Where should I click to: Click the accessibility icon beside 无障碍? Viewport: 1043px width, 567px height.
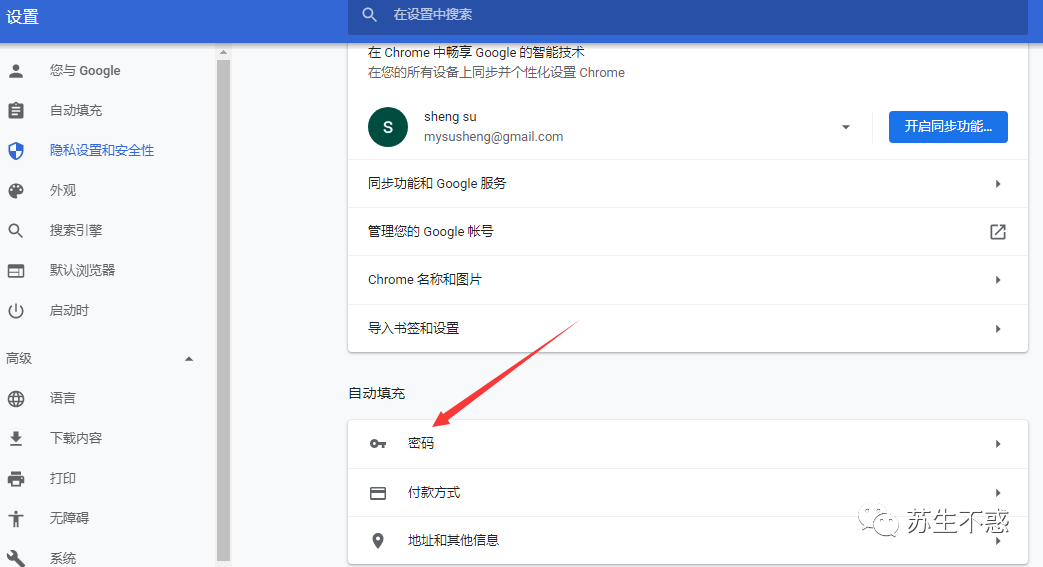(16, 518)
